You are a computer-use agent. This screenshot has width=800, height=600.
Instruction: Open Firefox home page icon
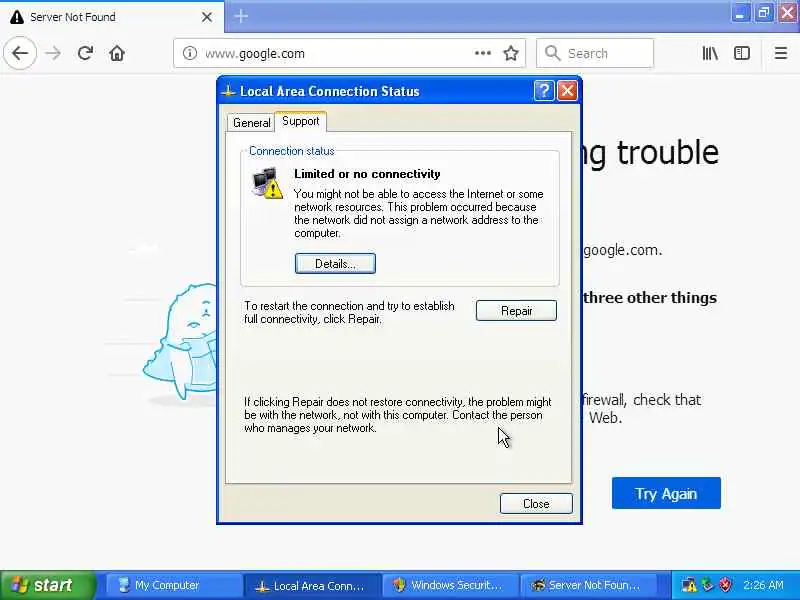(117, 53)
